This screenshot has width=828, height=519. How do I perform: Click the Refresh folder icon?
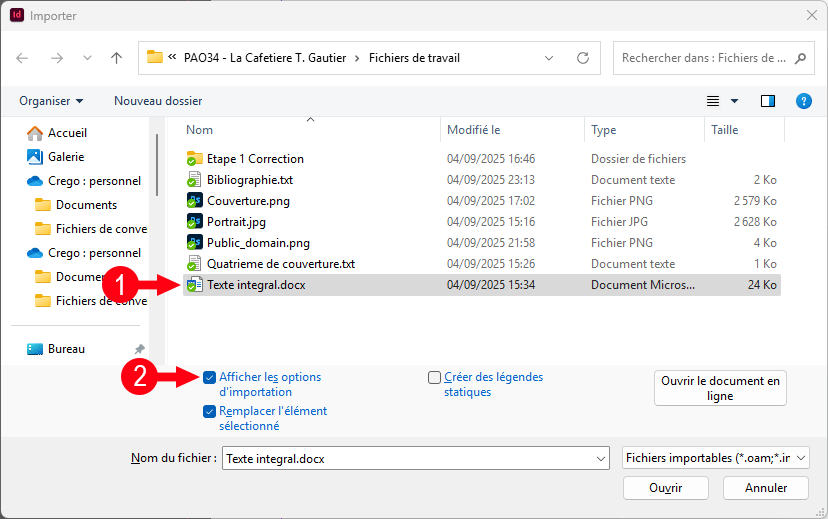(x=583, y=58)
